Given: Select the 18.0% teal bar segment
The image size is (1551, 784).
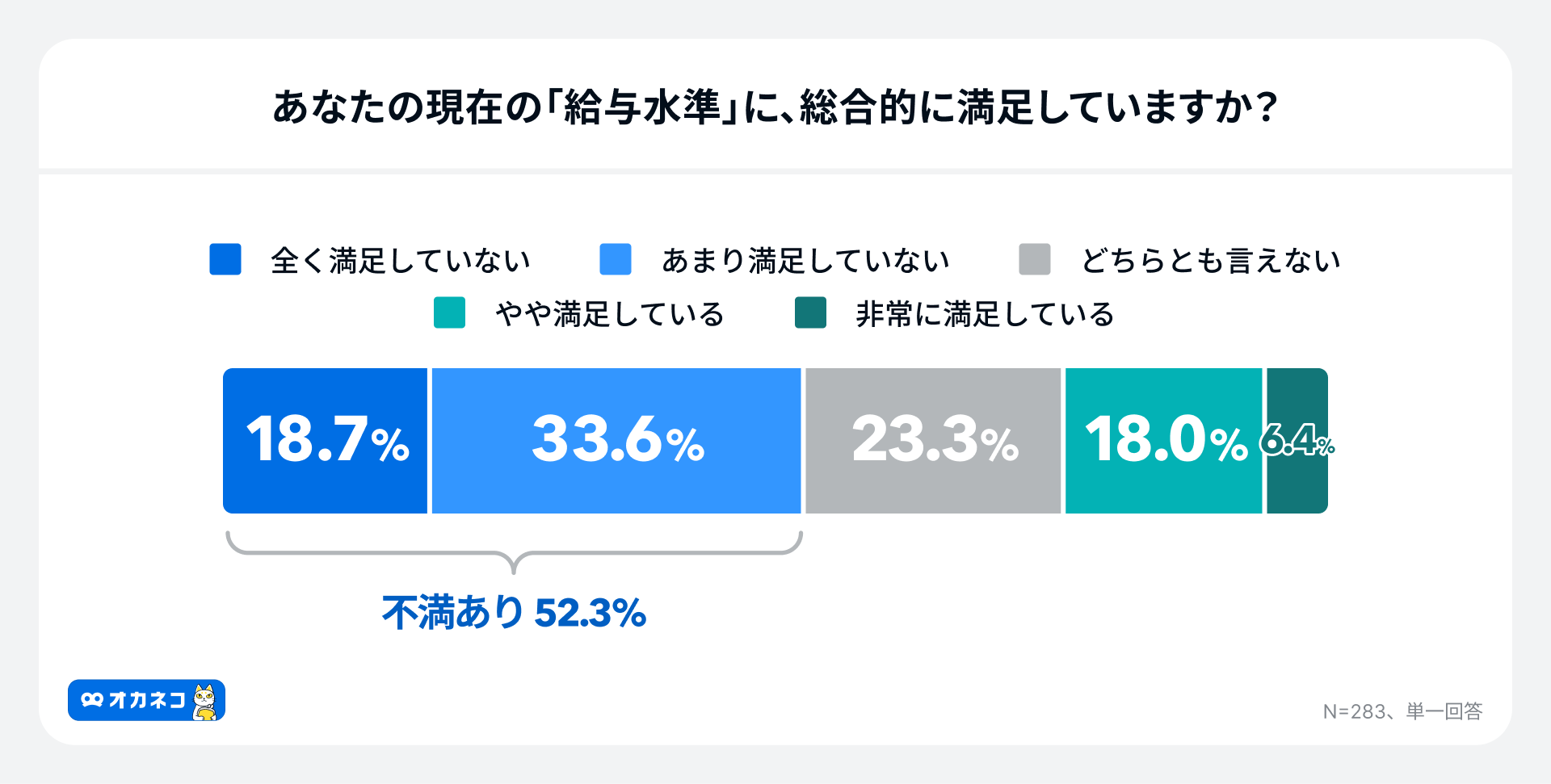Looking at the screenshot, I should pos(1163,441).
